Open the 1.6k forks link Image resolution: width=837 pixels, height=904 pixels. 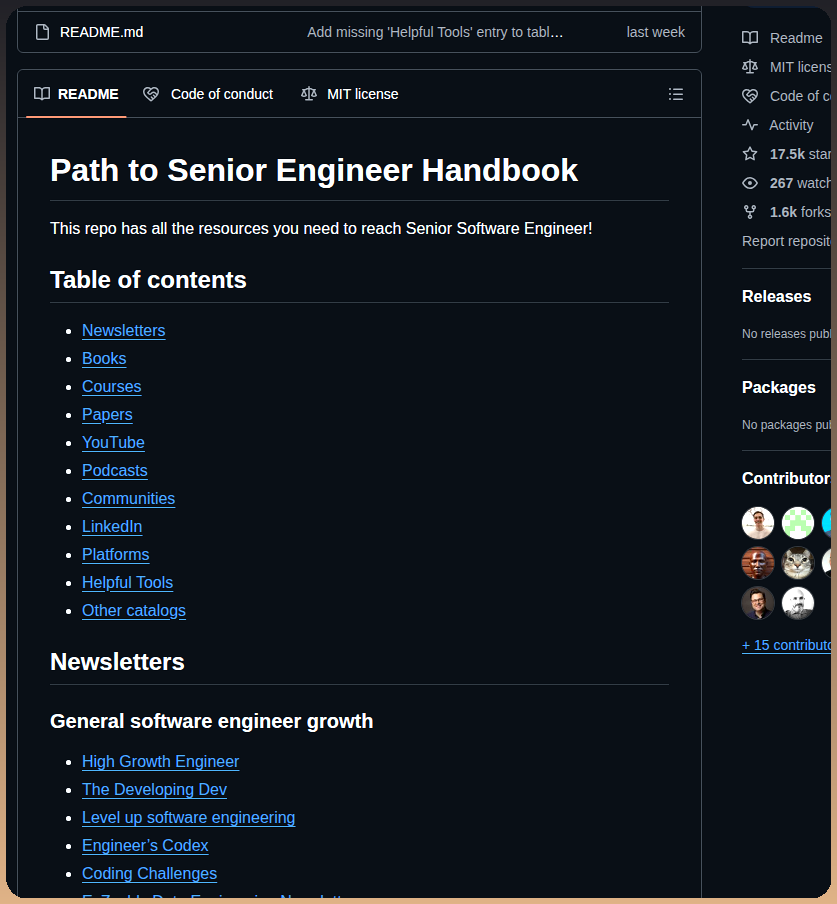tap(800, 212)
